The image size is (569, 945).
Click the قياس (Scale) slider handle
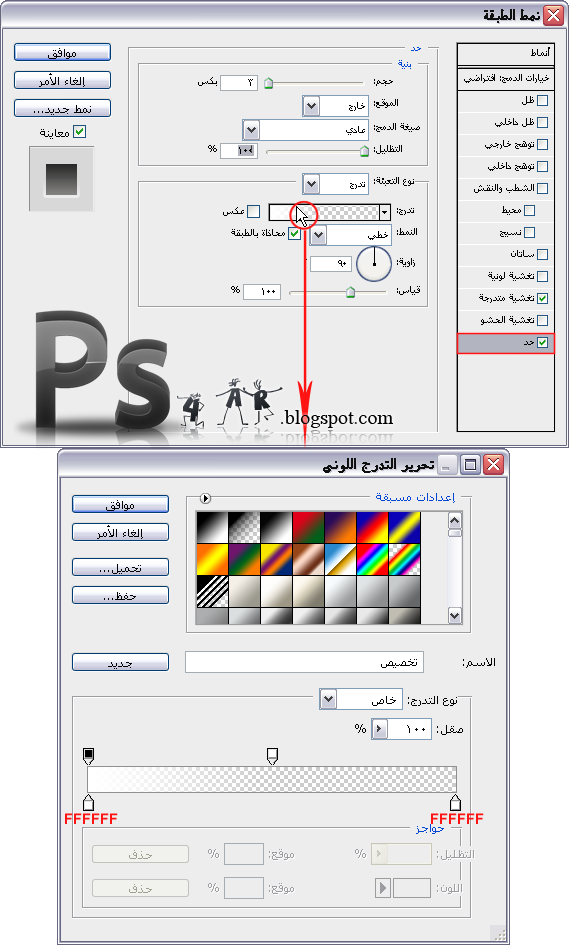point(350,292)
